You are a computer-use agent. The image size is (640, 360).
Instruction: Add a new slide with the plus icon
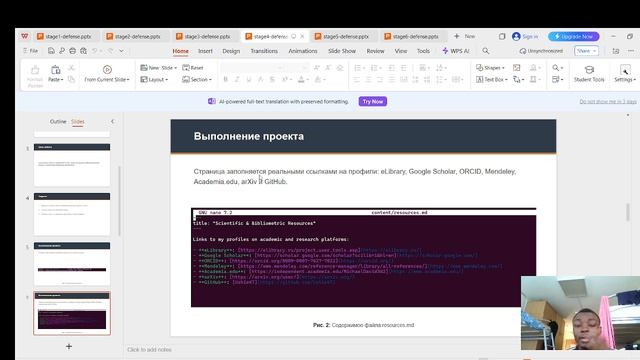[69, 347]
